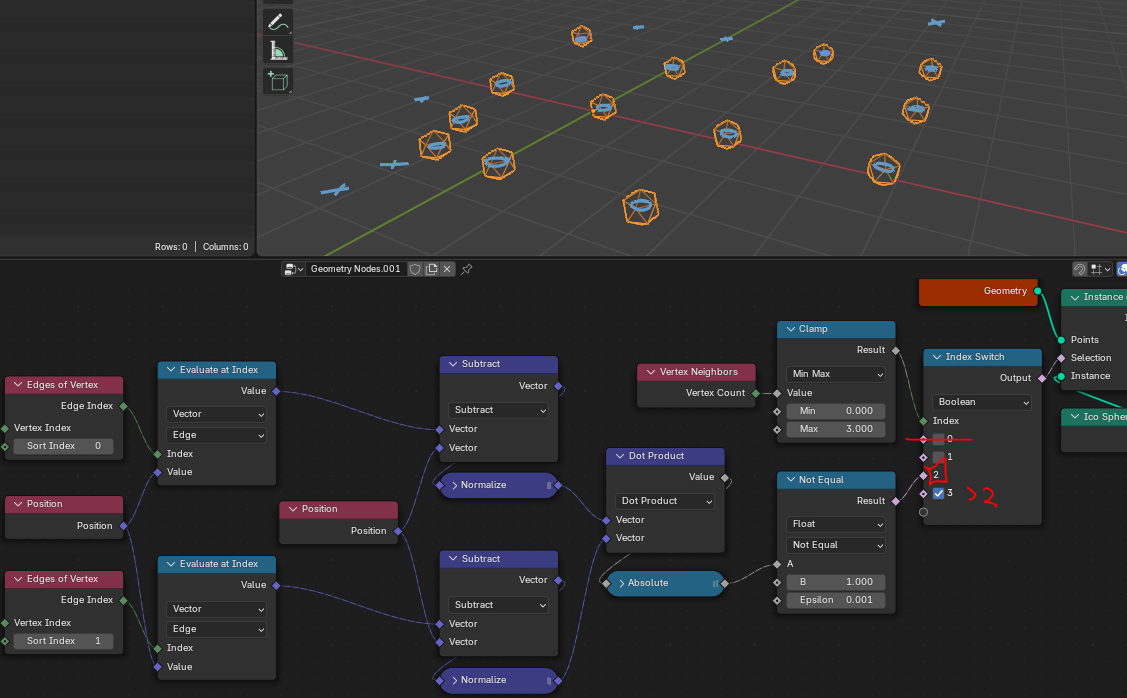Collapse the lower Evaluate at Index node
Viewport: 1127px width, 698px height.
tap(170, 564)
